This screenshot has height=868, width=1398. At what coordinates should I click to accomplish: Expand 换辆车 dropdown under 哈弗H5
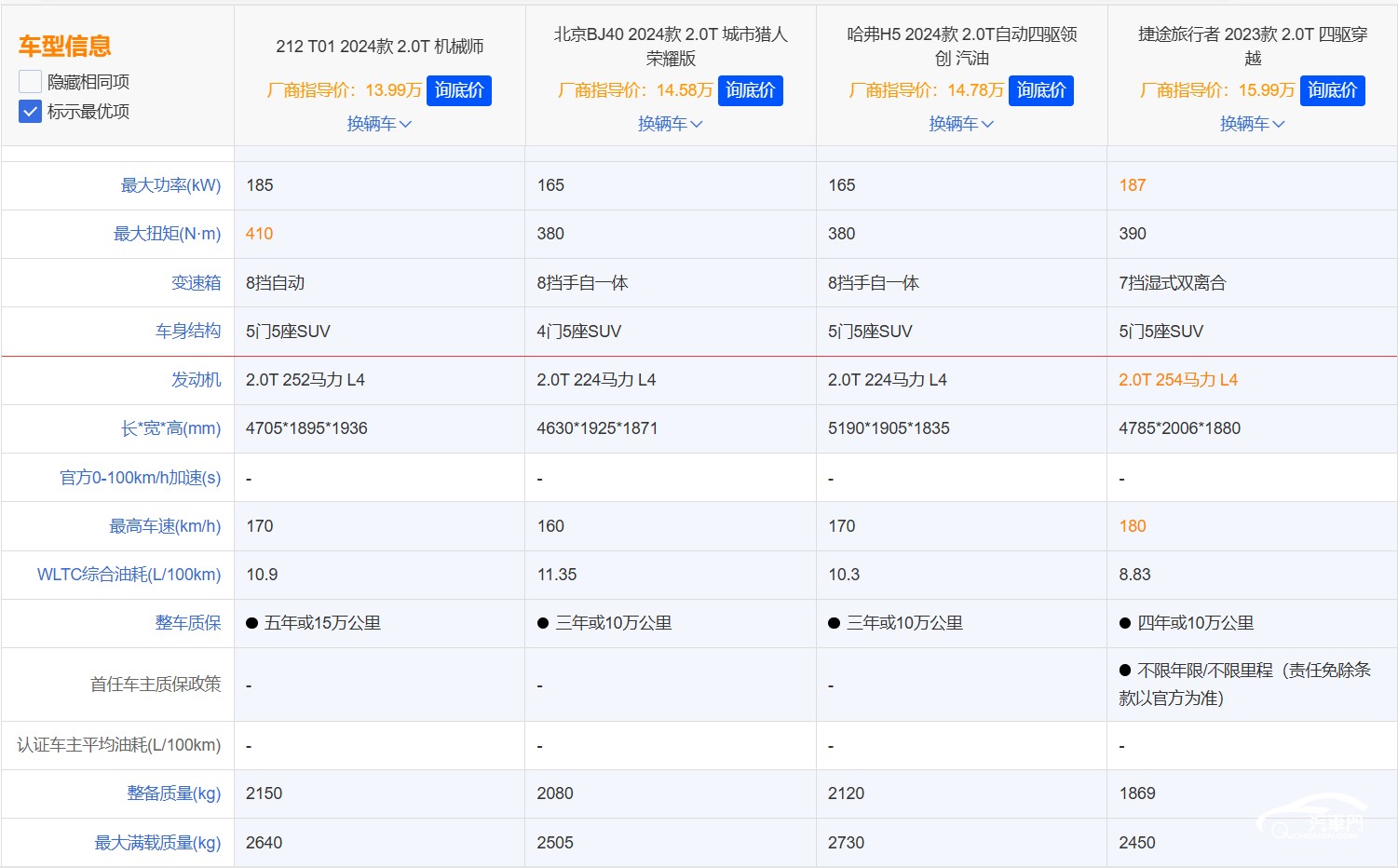(961, 124)
